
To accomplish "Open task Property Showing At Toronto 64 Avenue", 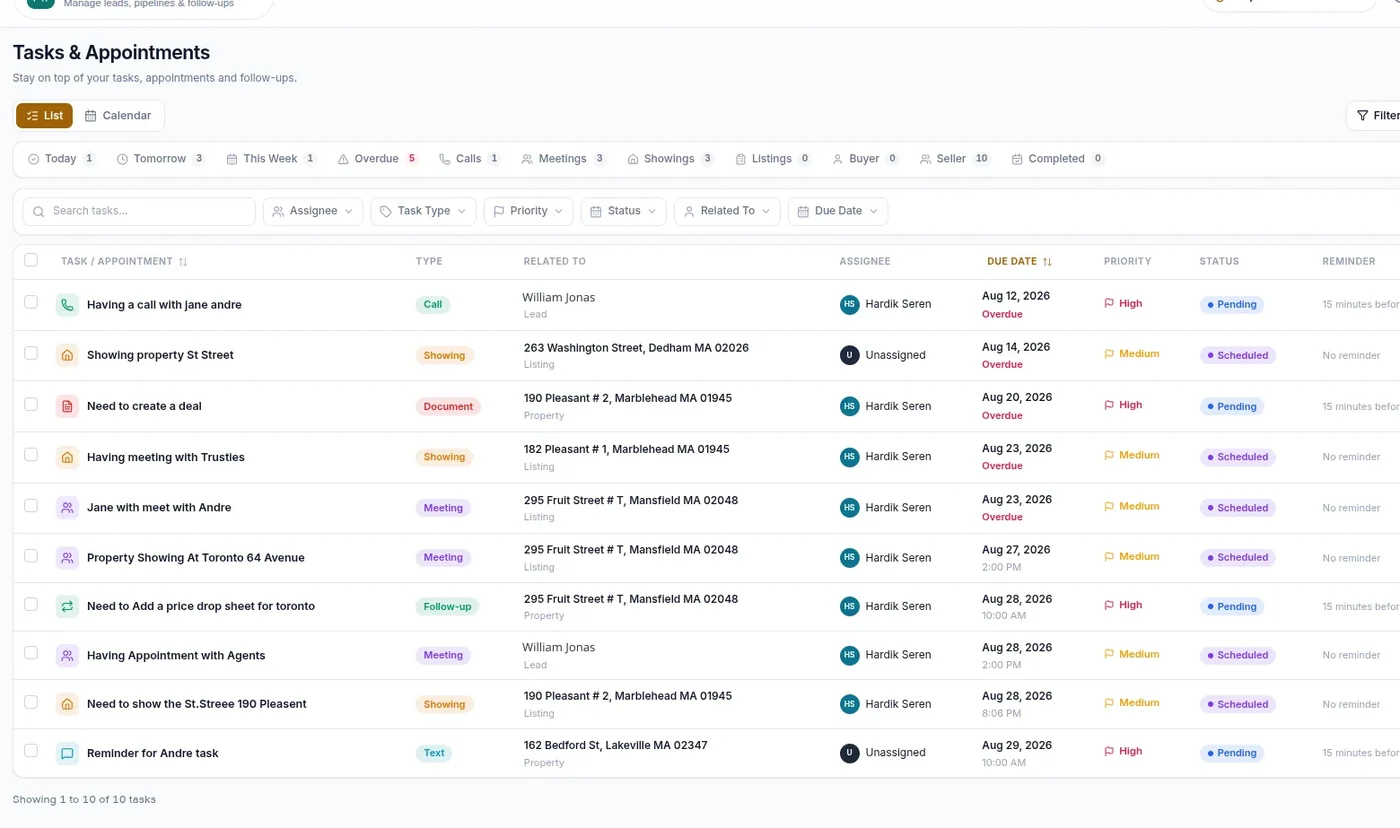I will [x=195, y=558].
